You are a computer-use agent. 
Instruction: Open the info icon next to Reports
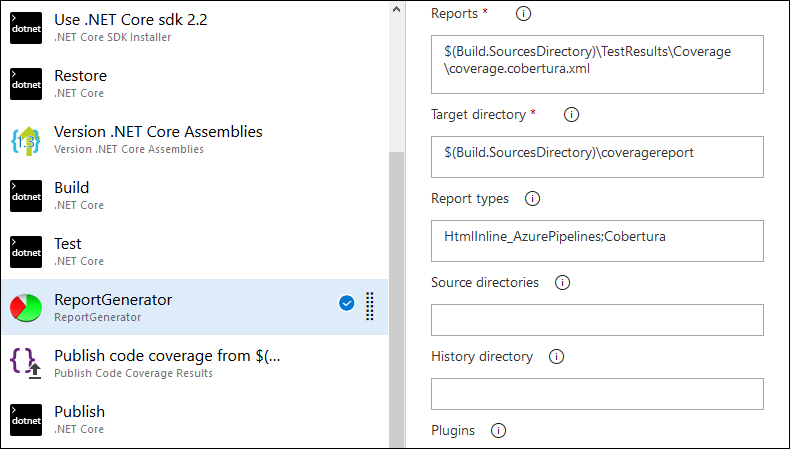pos(523,14)
